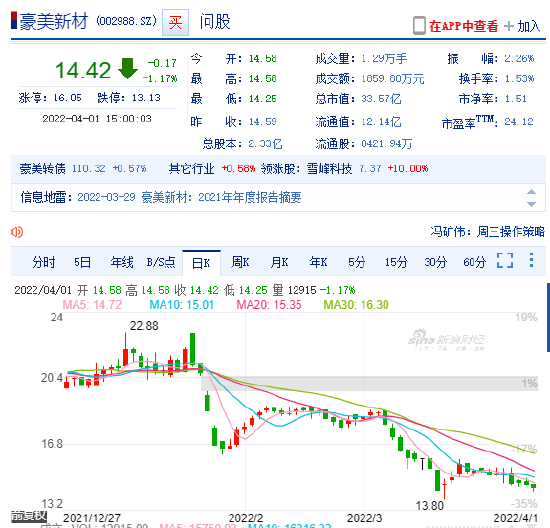Screen dimensions: 550x528
Task: Click the MA10: 15.01 indicator label
Action: tap(181, 305)
